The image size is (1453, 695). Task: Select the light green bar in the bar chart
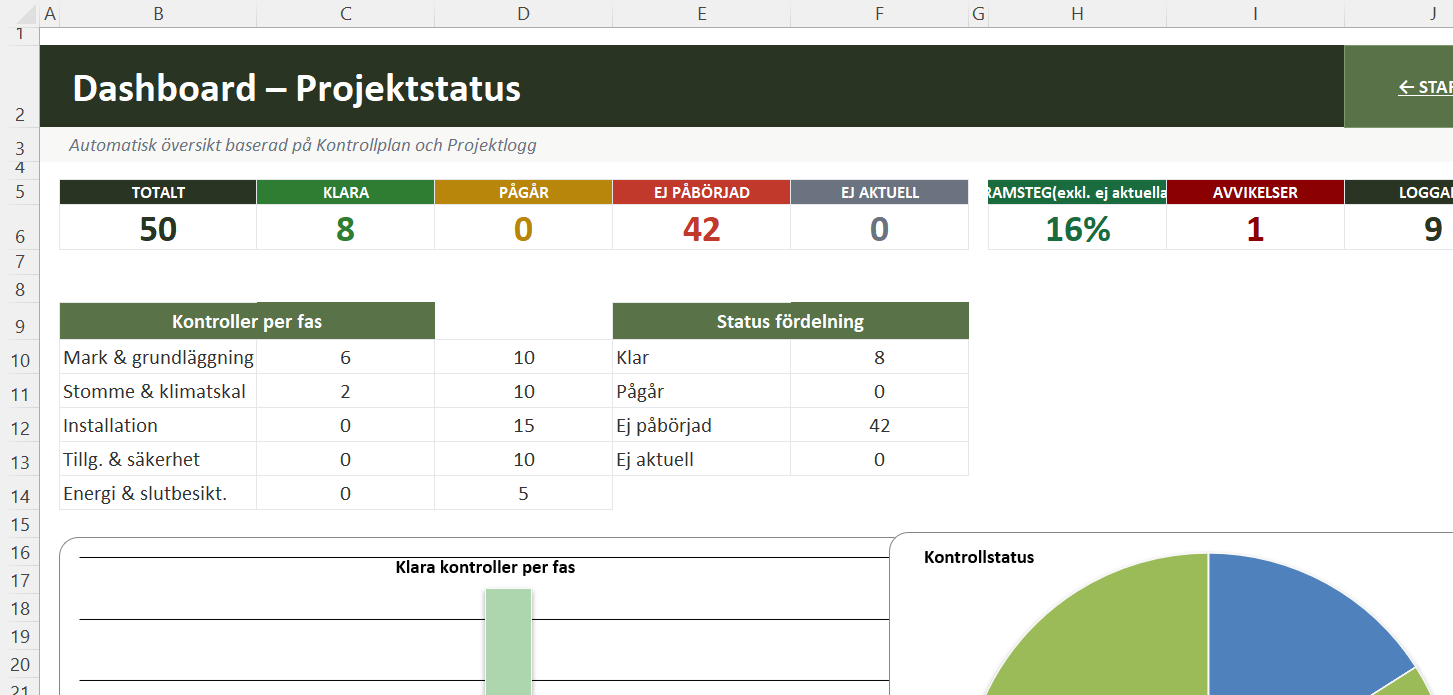tap(508, 640)
